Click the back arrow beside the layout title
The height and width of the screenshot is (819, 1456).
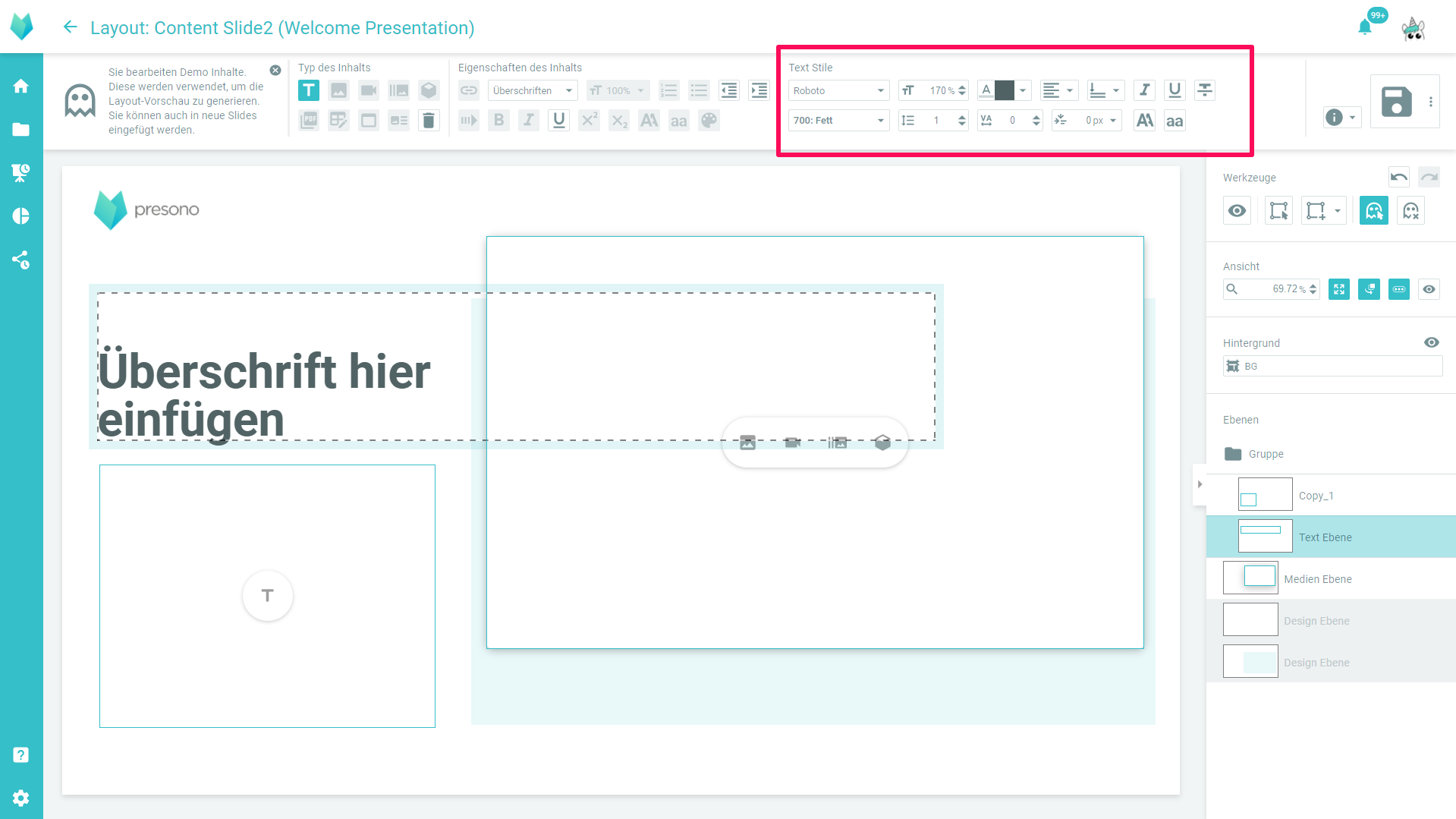tap(70, 27)
